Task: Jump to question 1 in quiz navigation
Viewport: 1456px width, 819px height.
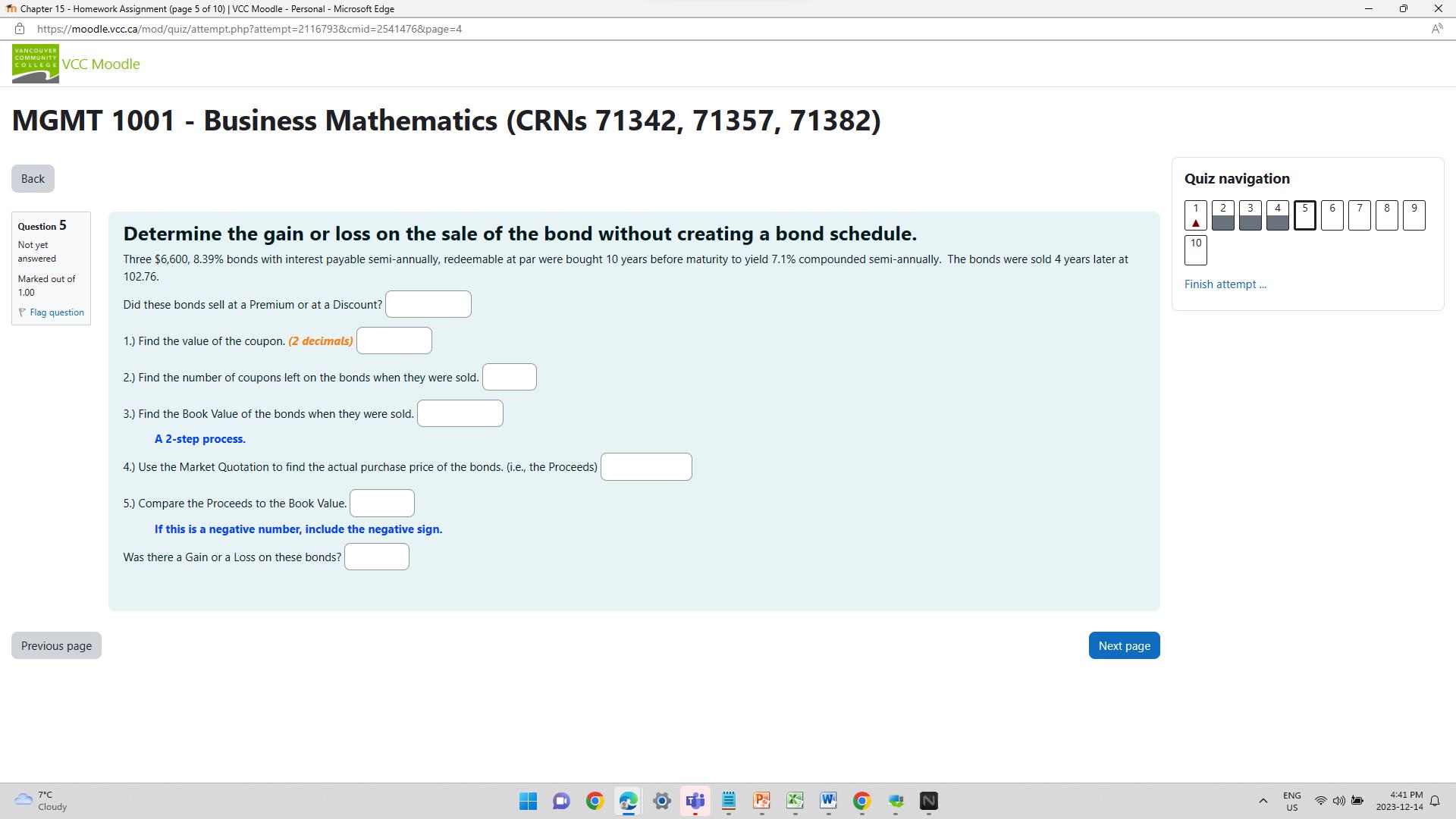Action: (x=1196, y=215)
